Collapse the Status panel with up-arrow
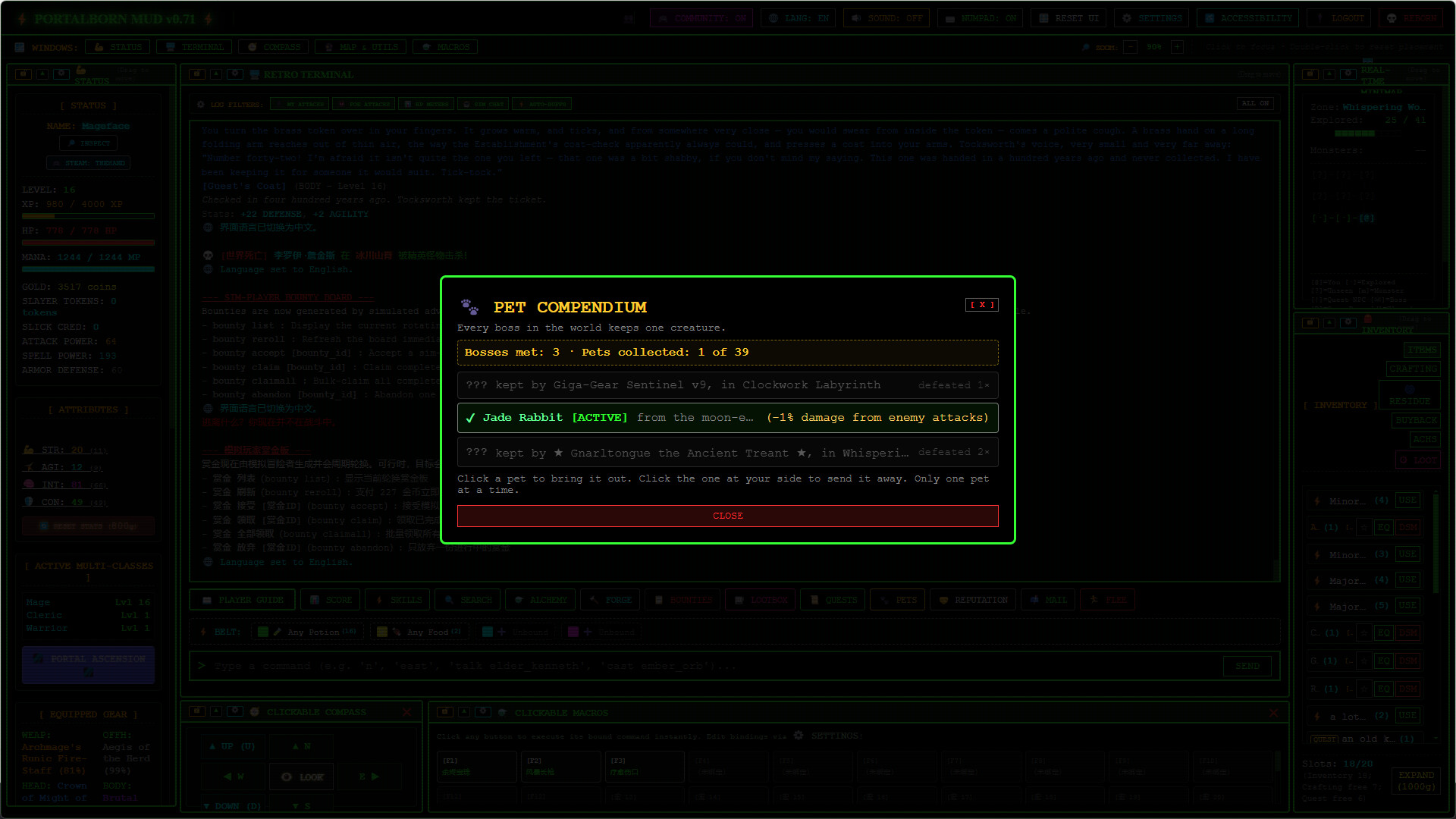 (42, 74)
